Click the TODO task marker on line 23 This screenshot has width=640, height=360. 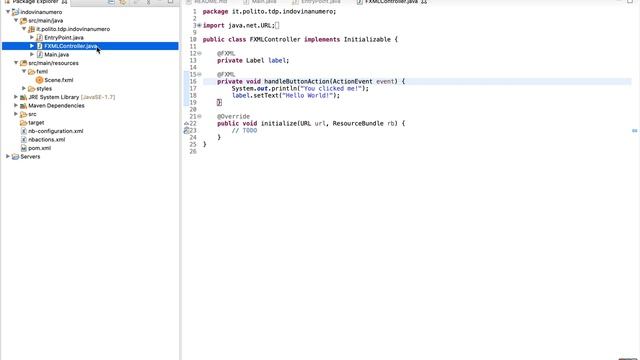coord(186,131)
